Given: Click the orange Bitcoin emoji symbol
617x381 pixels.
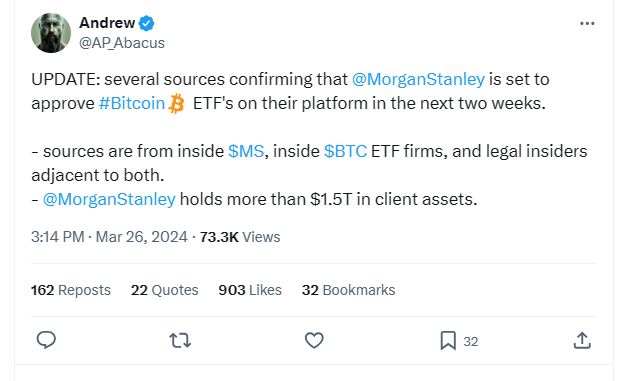Looking at the screenshot, I should (176, 104).
